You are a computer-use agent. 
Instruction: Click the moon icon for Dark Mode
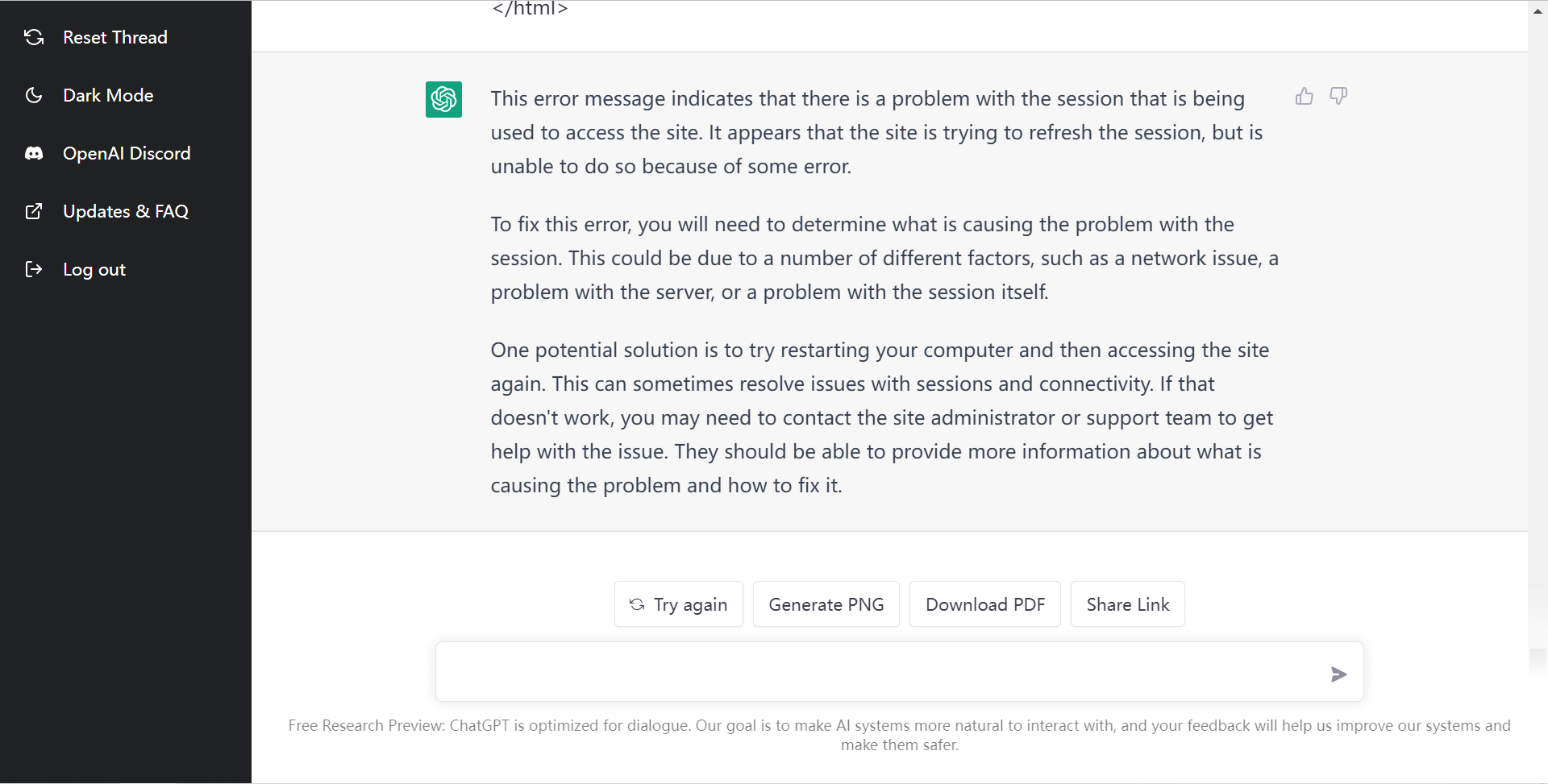click(x=35, y=95)
